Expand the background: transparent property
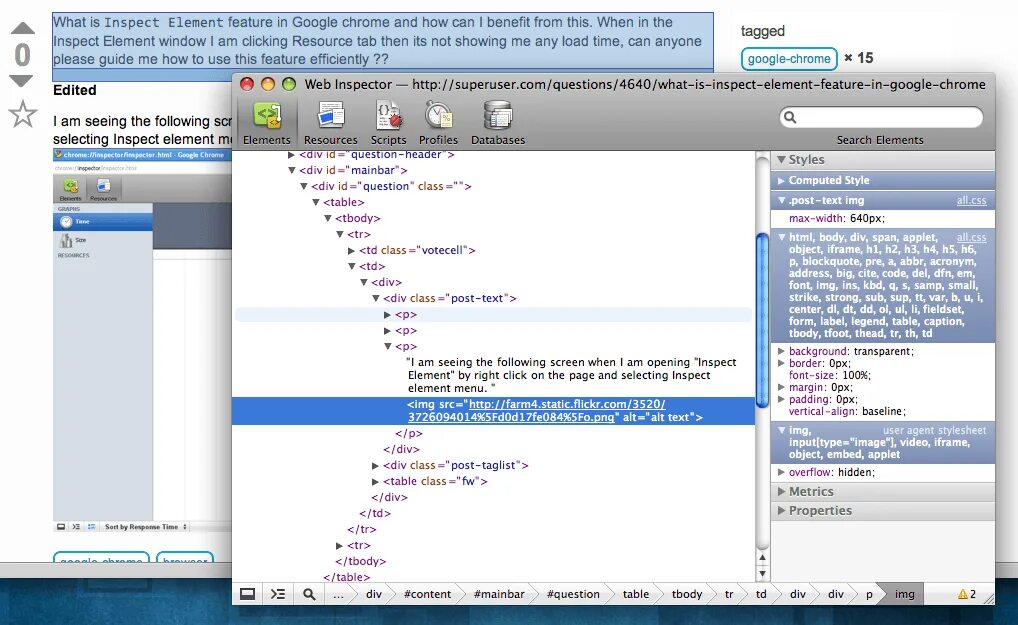The image size is (1018, 625). 782,351
